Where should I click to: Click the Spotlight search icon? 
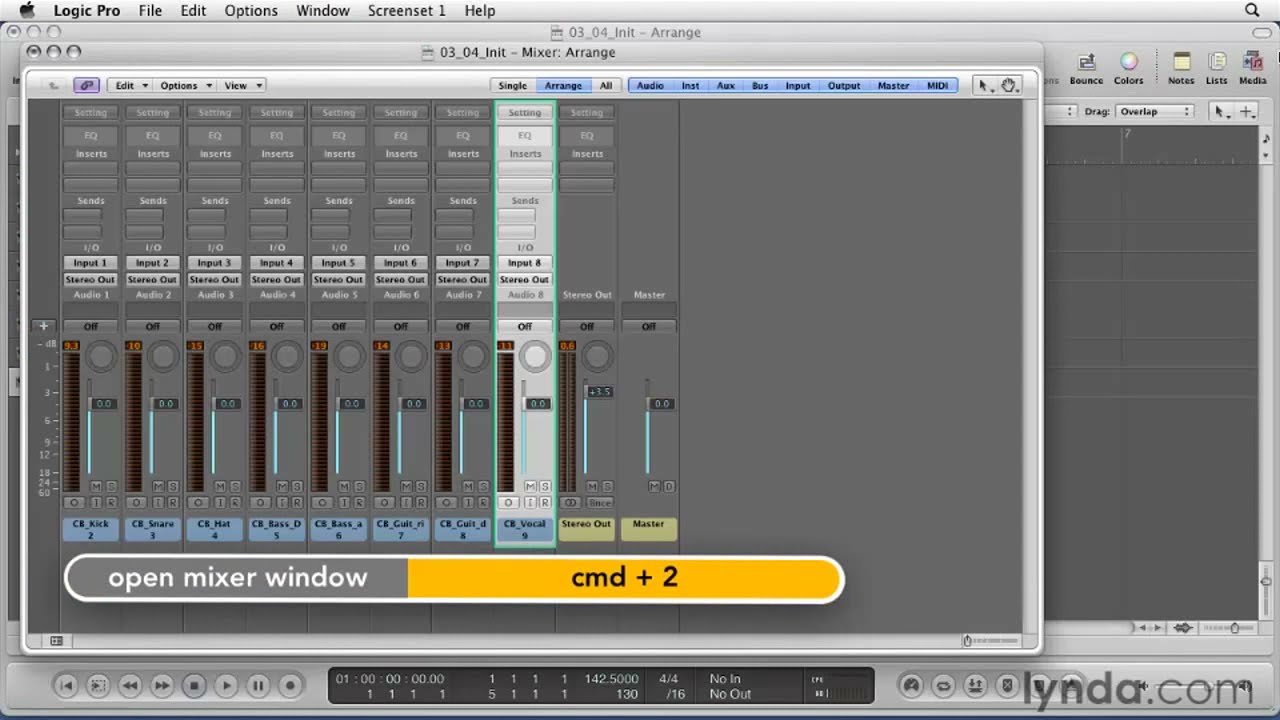tap(1252, 10)
